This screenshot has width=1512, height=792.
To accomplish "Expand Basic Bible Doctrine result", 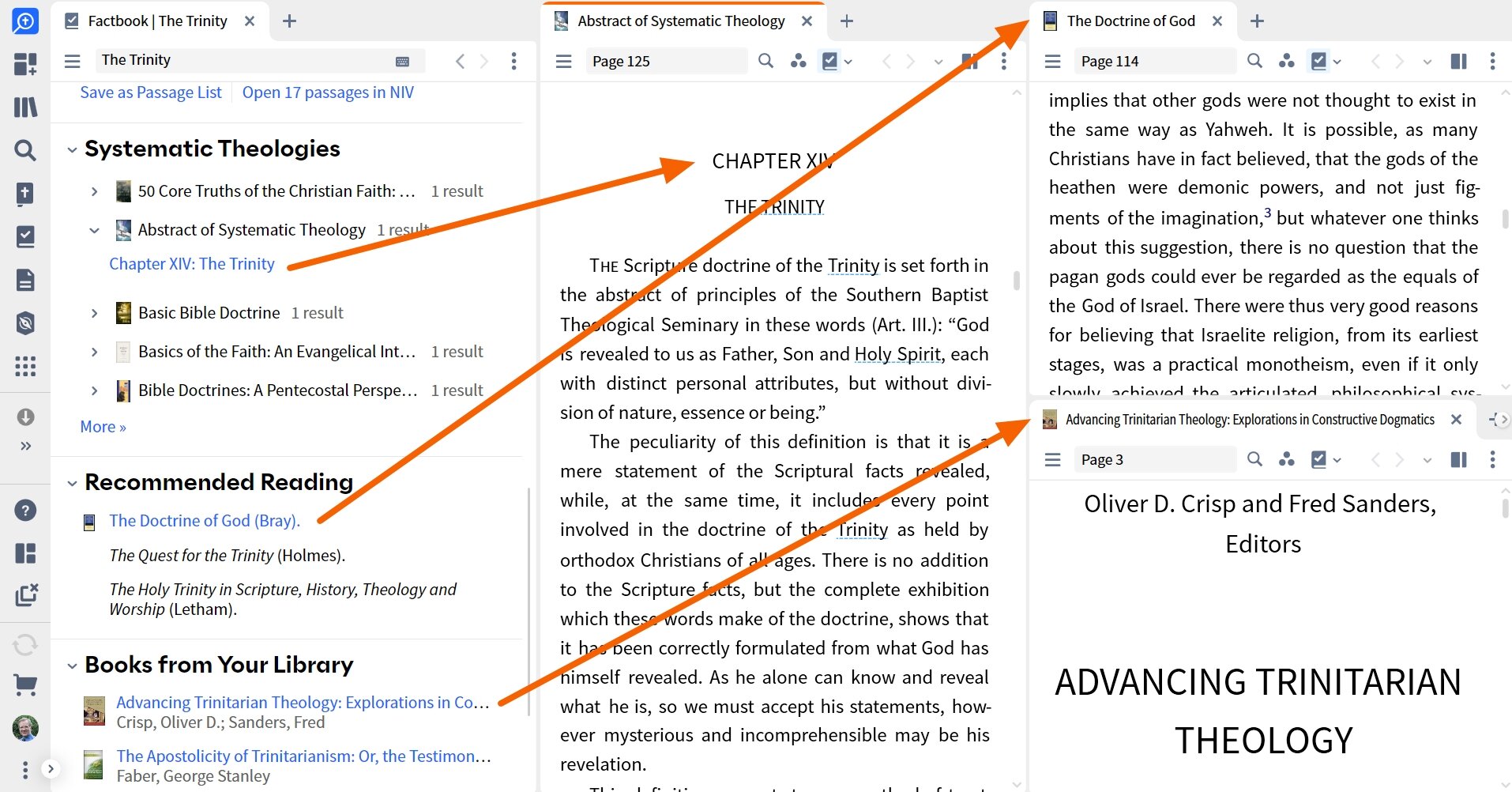I will pyautogui.click(x=94, y=313).
